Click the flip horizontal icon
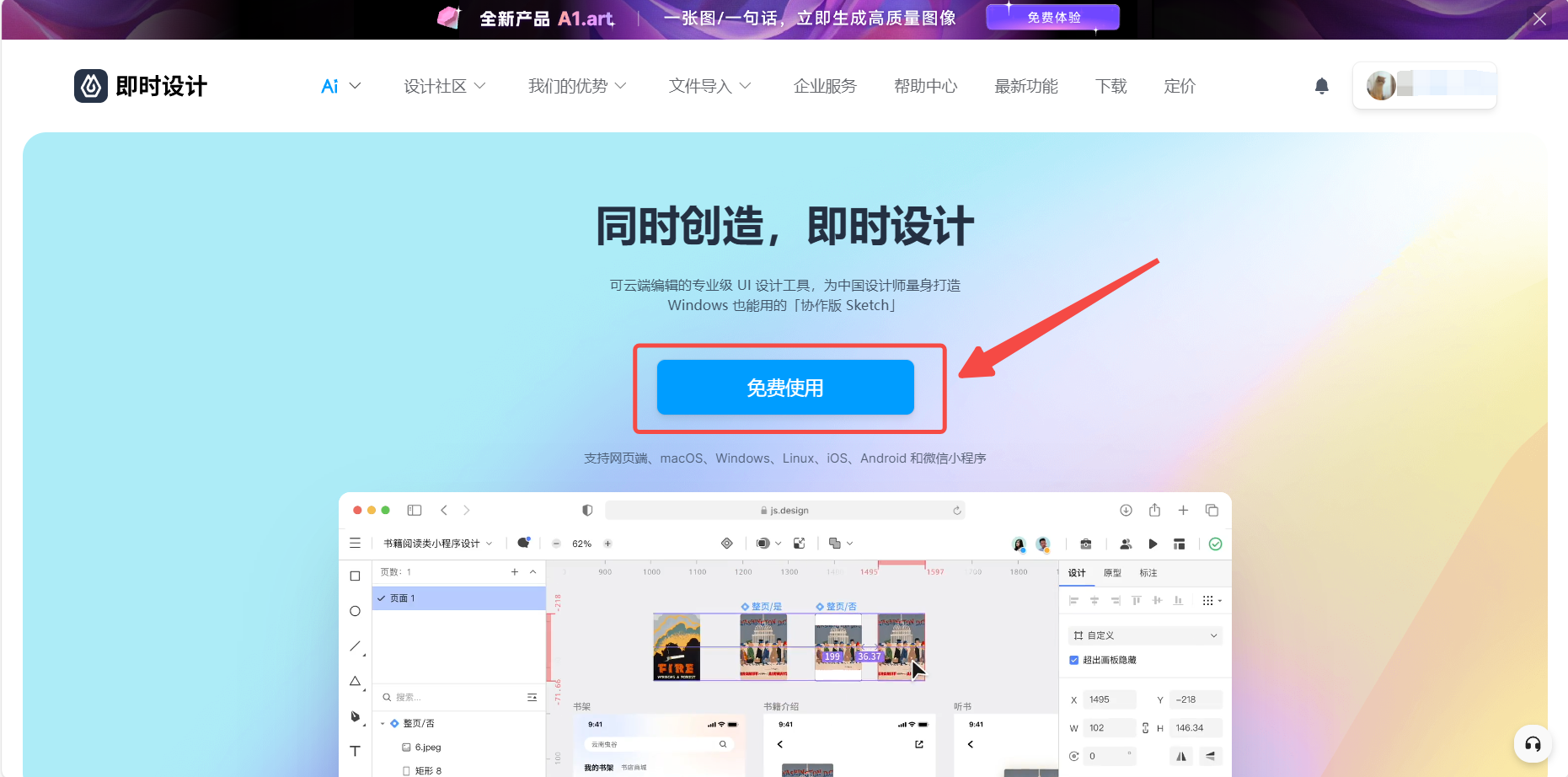 pyautogui.click(x=1181, y=756)
